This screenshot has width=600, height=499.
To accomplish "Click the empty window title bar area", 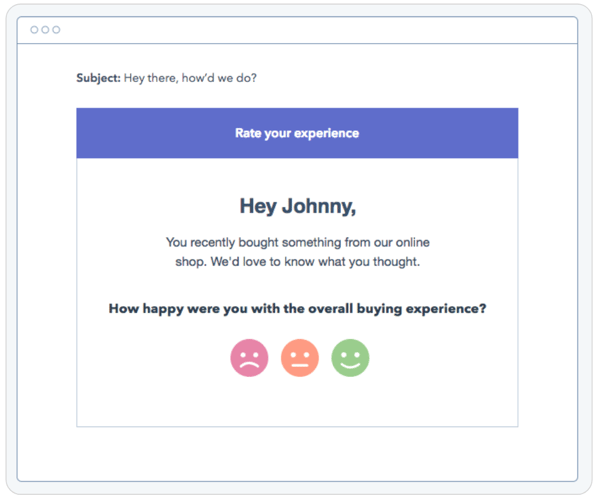I will point(300,30).
